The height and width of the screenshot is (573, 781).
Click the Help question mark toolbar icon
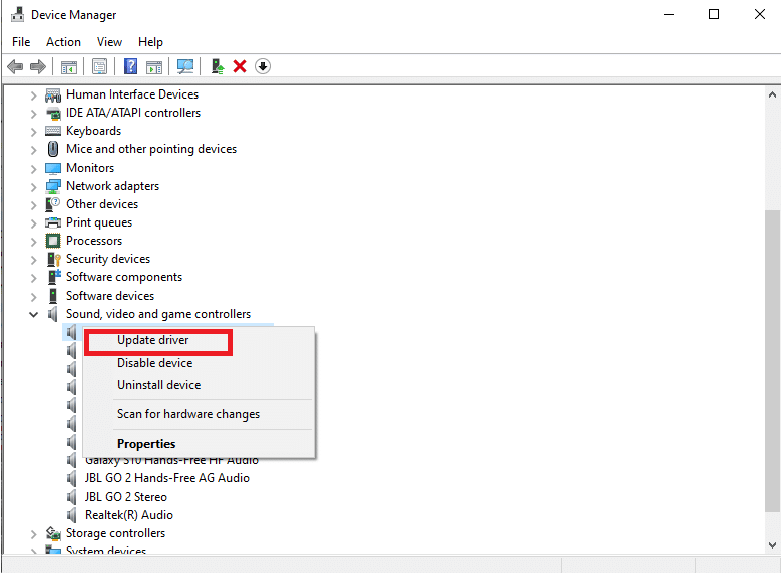pos(130,66)
